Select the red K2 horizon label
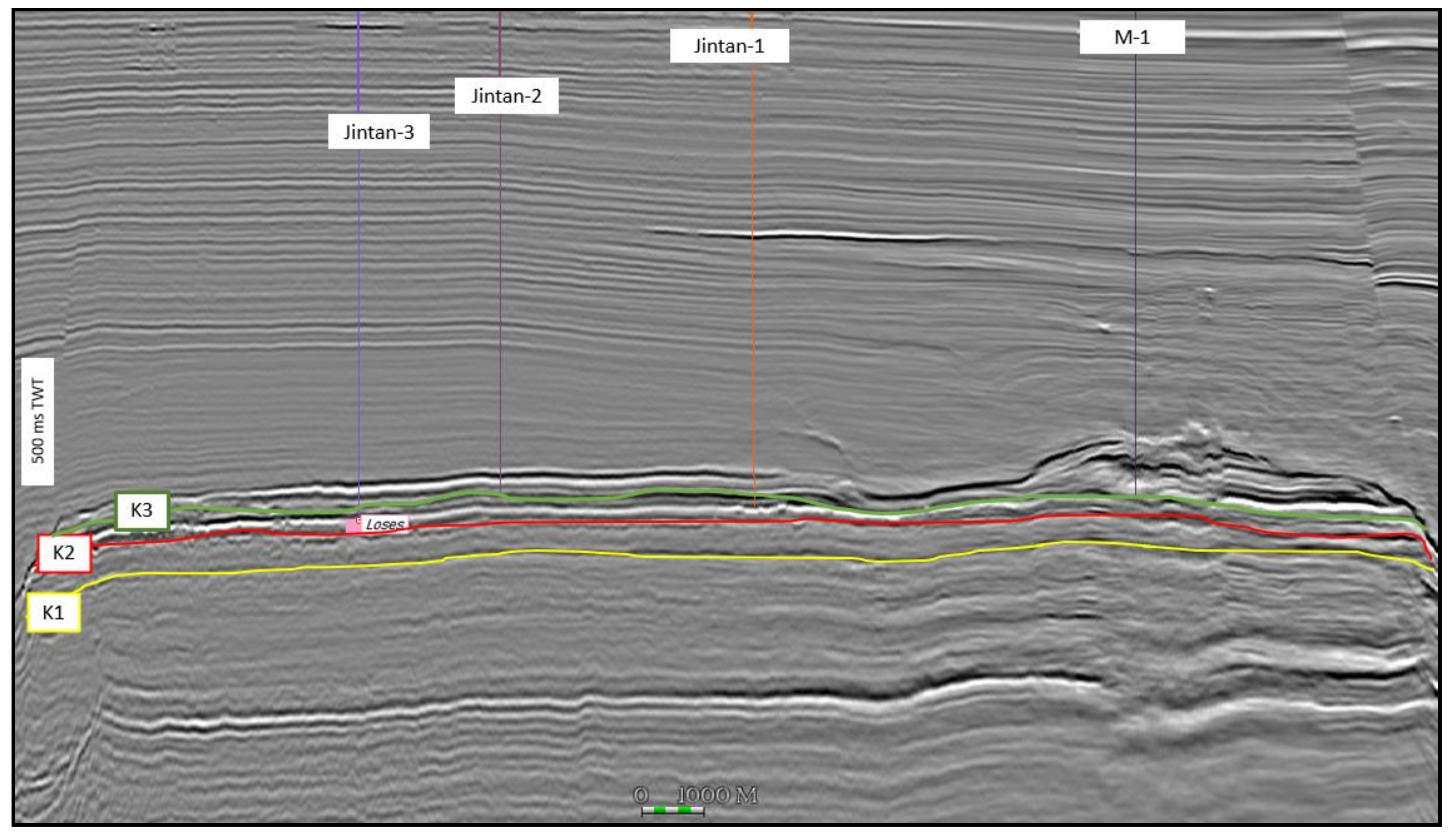Screen dimensions: 1452x840 64,553
